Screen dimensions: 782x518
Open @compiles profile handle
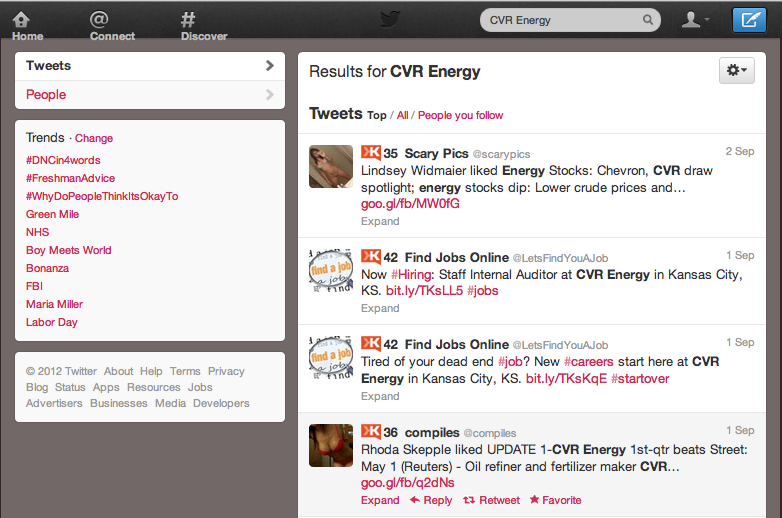490,433
